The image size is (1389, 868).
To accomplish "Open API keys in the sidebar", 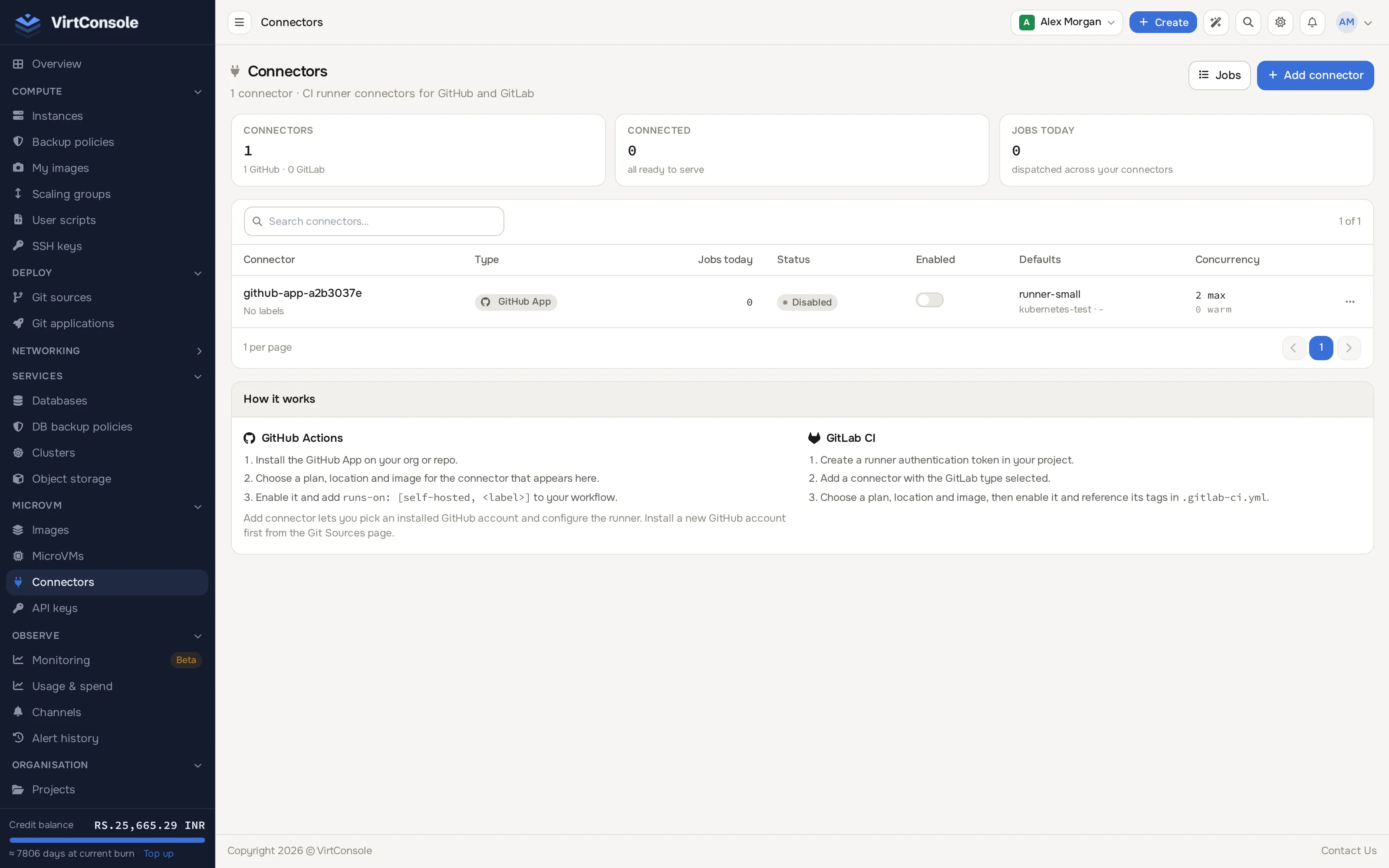I will coord(107,608).
